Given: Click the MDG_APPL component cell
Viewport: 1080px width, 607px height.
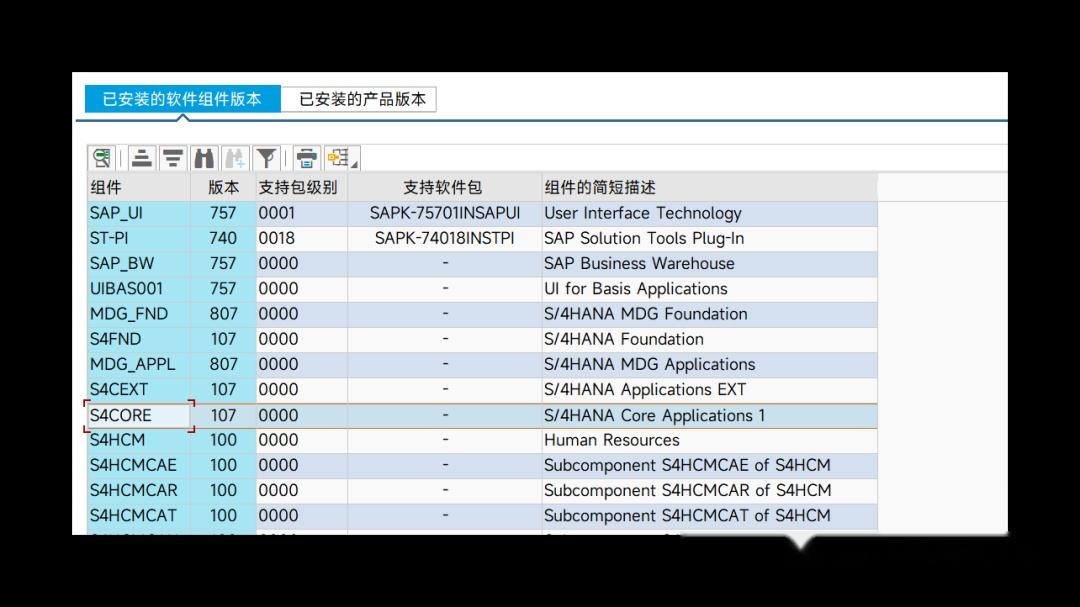Looking at the screenshot, I should [x=138, y=364].
